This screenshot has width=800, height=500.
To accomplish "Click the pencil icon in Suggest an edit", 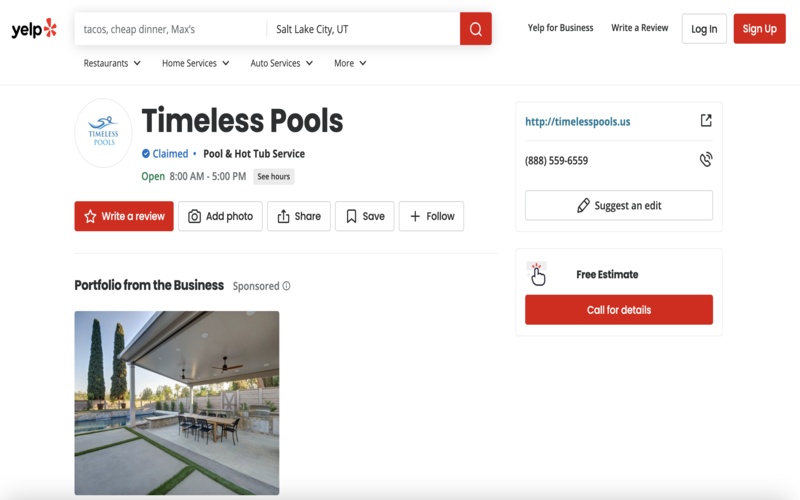I will (x=583, y=205).
